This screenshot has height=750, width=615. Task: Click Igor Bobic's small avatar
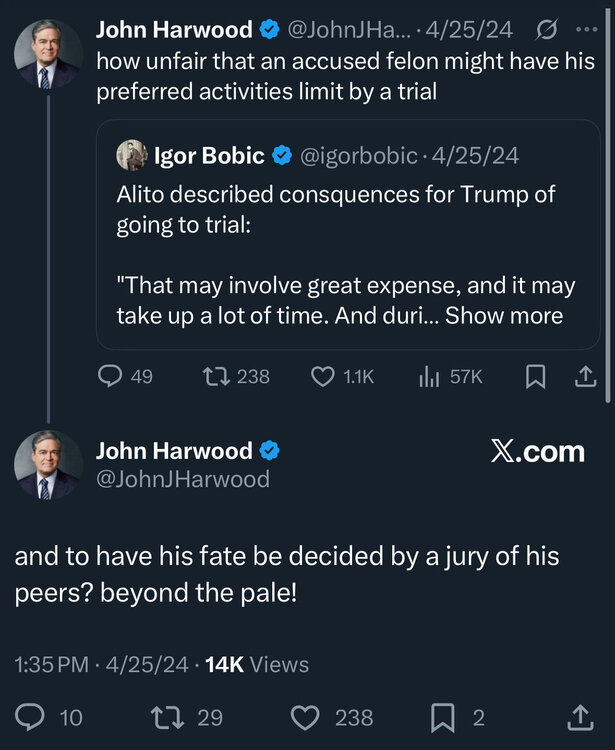[x=132, y=155]
